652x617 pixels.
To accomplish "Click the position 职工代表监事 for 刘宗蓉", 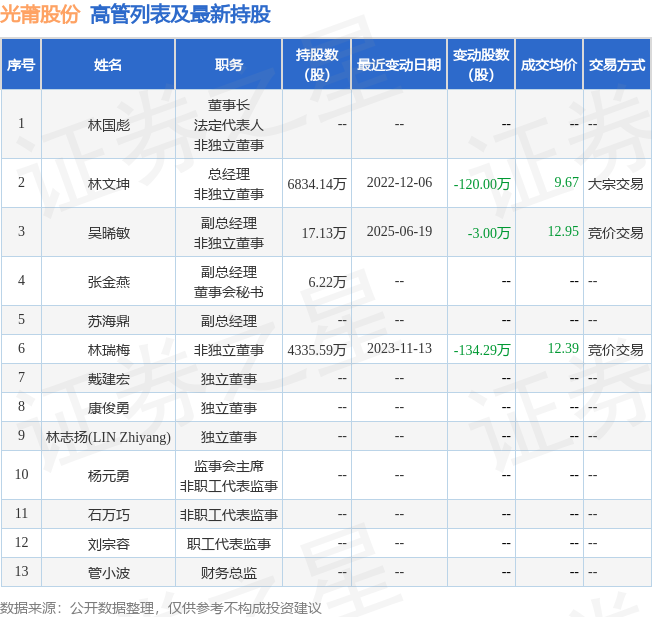I will click(229, 543).
